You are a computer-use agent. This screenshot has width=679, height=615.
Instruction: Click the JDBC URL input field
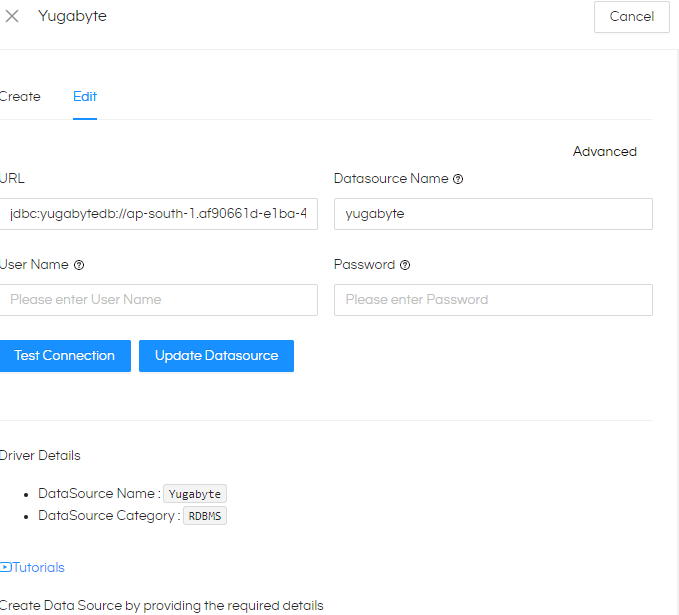coord(158,214)
